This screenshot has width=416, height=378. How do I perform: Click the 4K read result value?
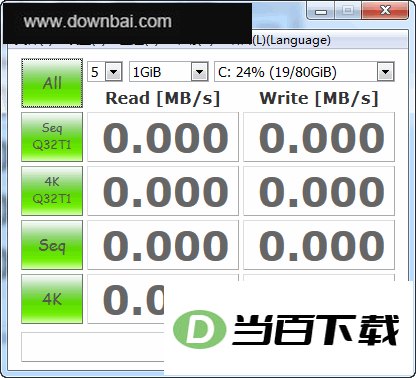(x=126, y=299)
